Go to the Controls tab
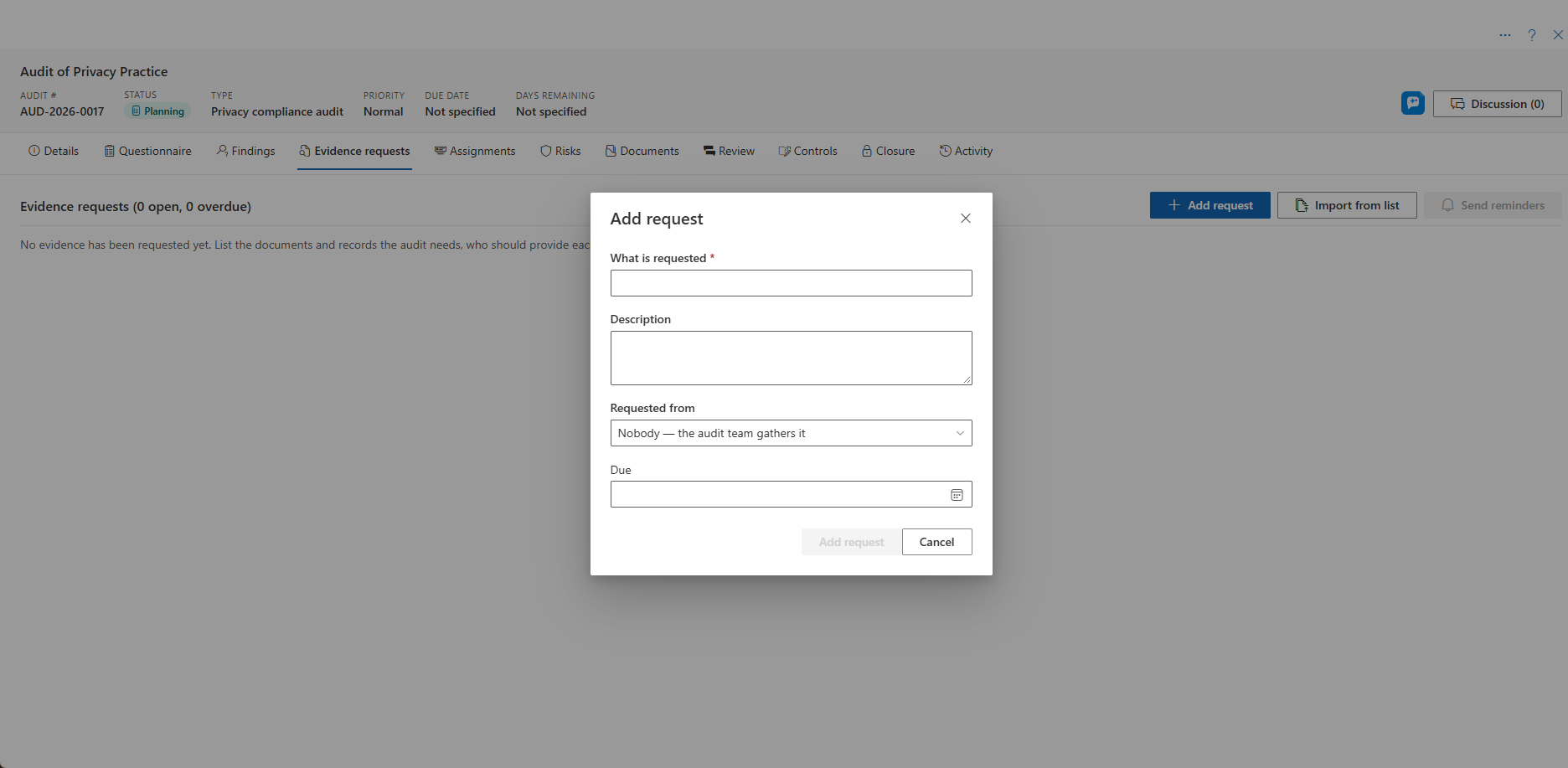The image size is (1568, 768). tap(807, 151)
